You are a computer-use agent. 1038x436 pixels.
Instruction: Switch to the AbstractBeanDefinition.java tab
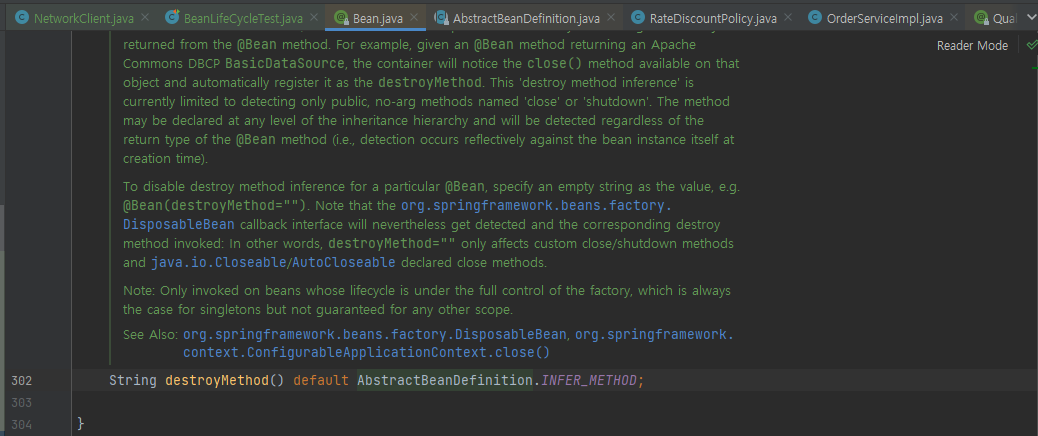pyautogui.click(x=526, y=18)
